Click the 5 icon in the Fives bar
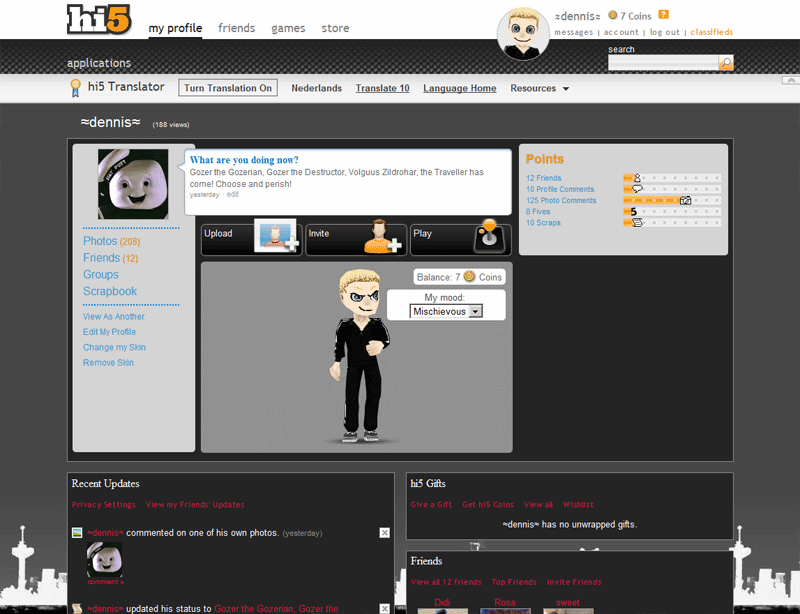800x614 pixels. (634, 211)
